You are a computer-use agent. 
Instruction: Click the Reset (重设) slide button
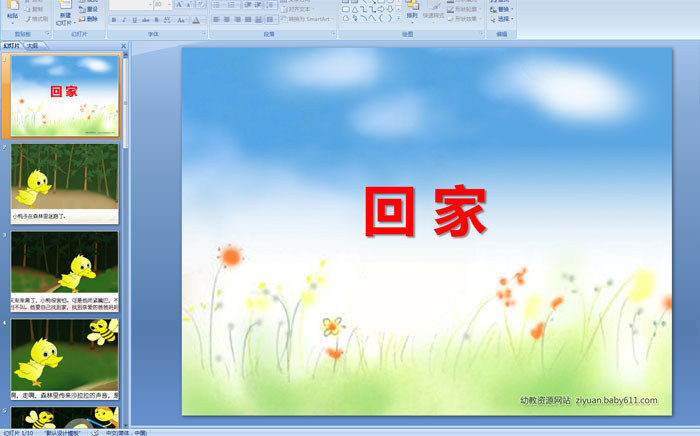[88, 9]
